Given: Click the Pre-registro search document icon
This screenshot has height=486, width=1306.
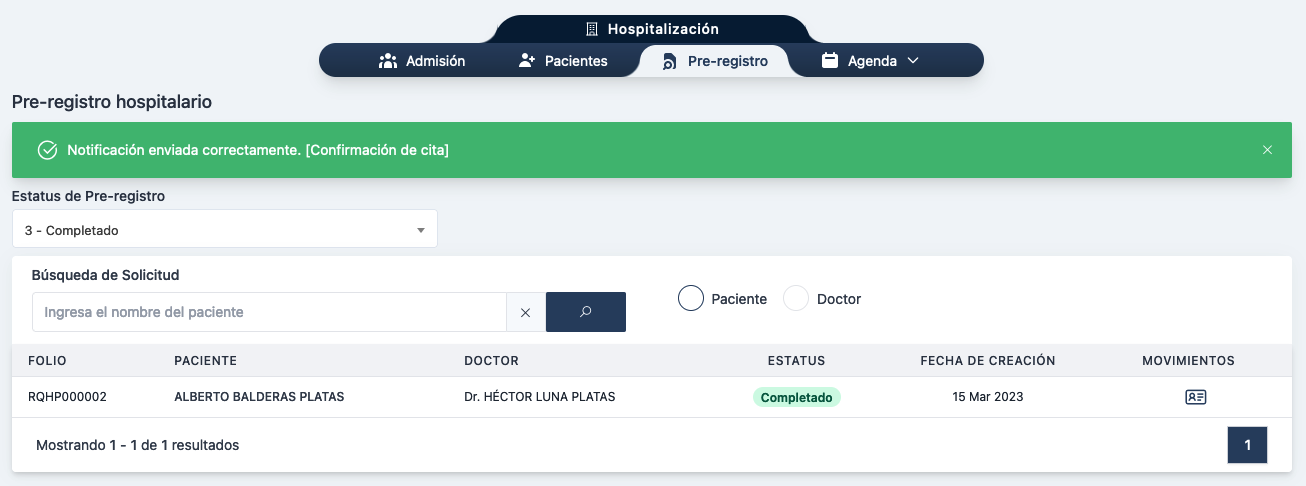Looking at the screenshot, I should (x=669, y=62).
